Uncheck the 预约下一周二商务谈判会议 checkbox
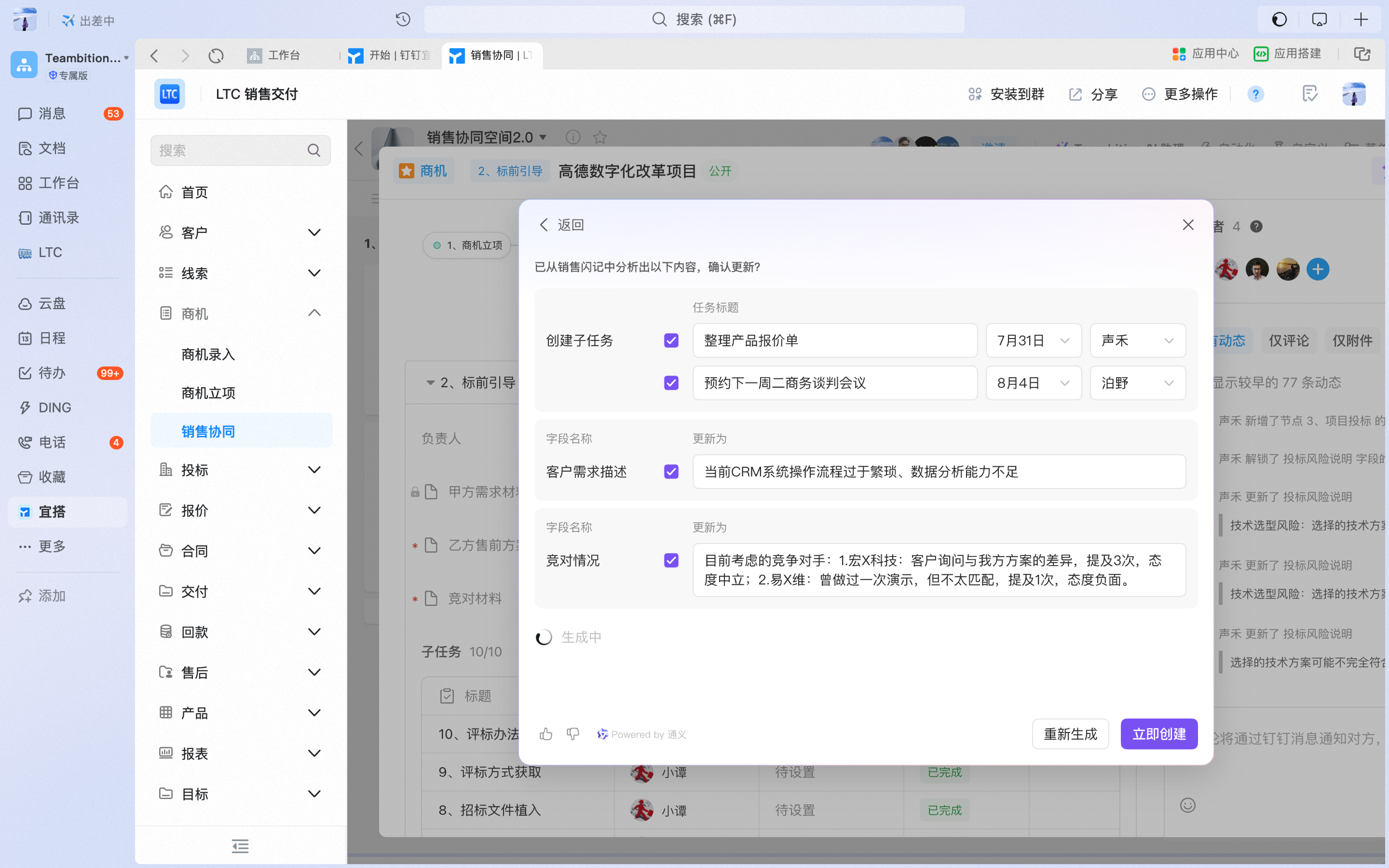This screenshot has height=868, width=1389. pos(671,383)
